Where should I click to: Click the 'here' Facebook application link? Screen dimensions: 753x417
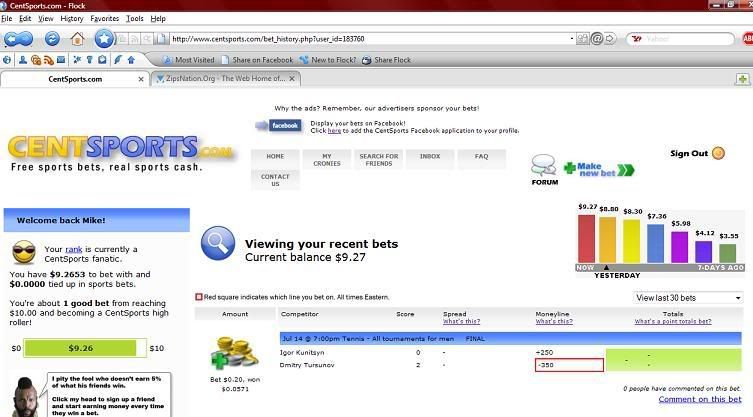[334, 131]
